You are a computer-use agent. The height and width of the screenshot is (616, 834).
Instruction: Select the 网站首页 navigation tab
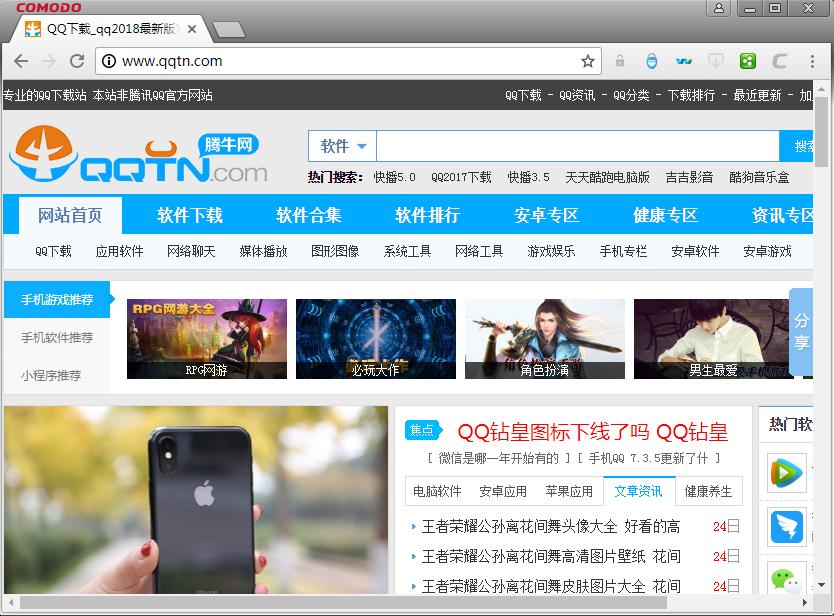[x=70, y=215]
